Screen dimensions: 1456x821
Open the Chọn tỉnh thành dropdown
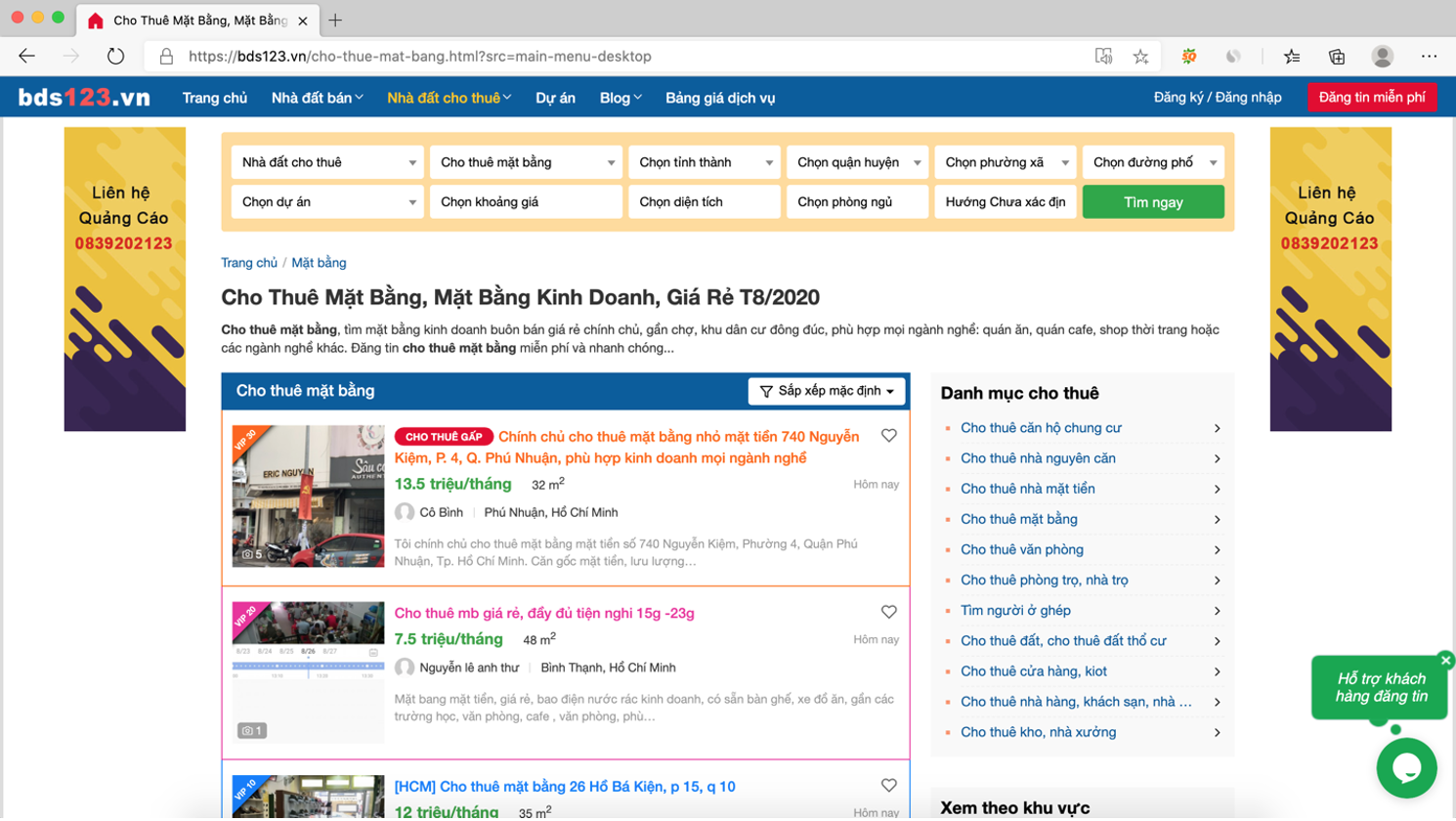click(x=704, y=162)
